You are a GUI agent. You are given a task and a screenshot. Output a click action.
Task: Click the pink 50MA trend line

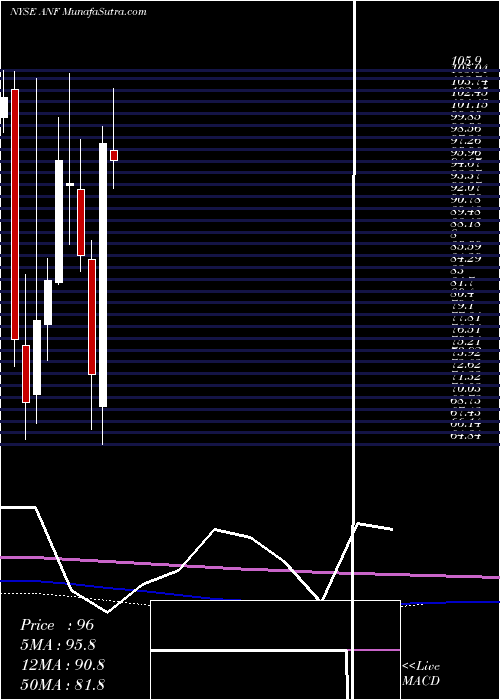[250, 568]
